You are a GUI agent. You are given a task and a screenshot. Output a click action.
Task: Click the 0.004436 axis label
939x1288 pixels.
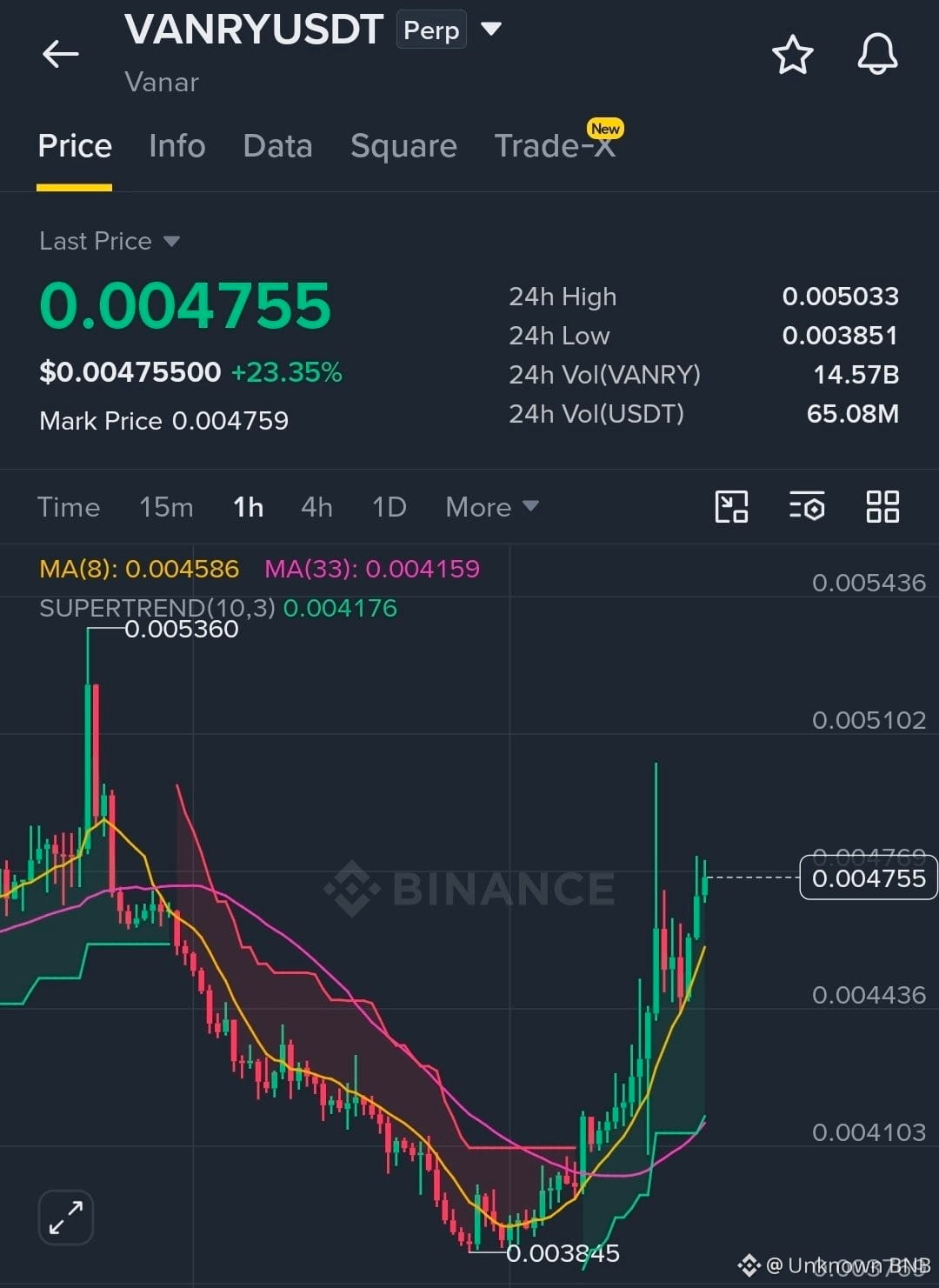[x=869, y=995]
